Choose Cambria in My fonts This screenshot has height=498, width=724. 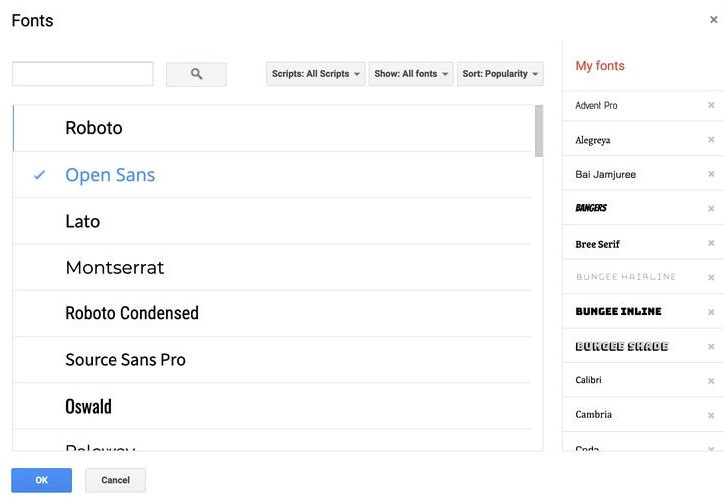593,414
